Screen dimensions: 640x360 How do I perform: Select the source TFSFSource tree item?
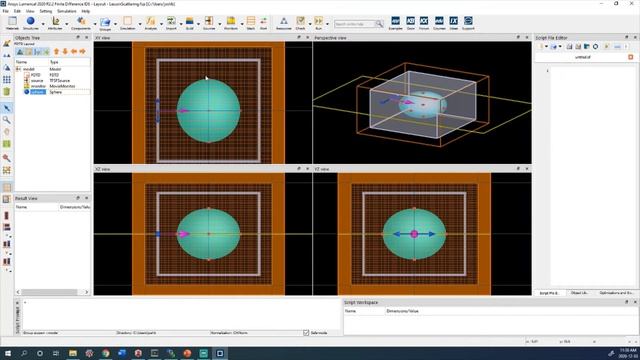(37, 81)
